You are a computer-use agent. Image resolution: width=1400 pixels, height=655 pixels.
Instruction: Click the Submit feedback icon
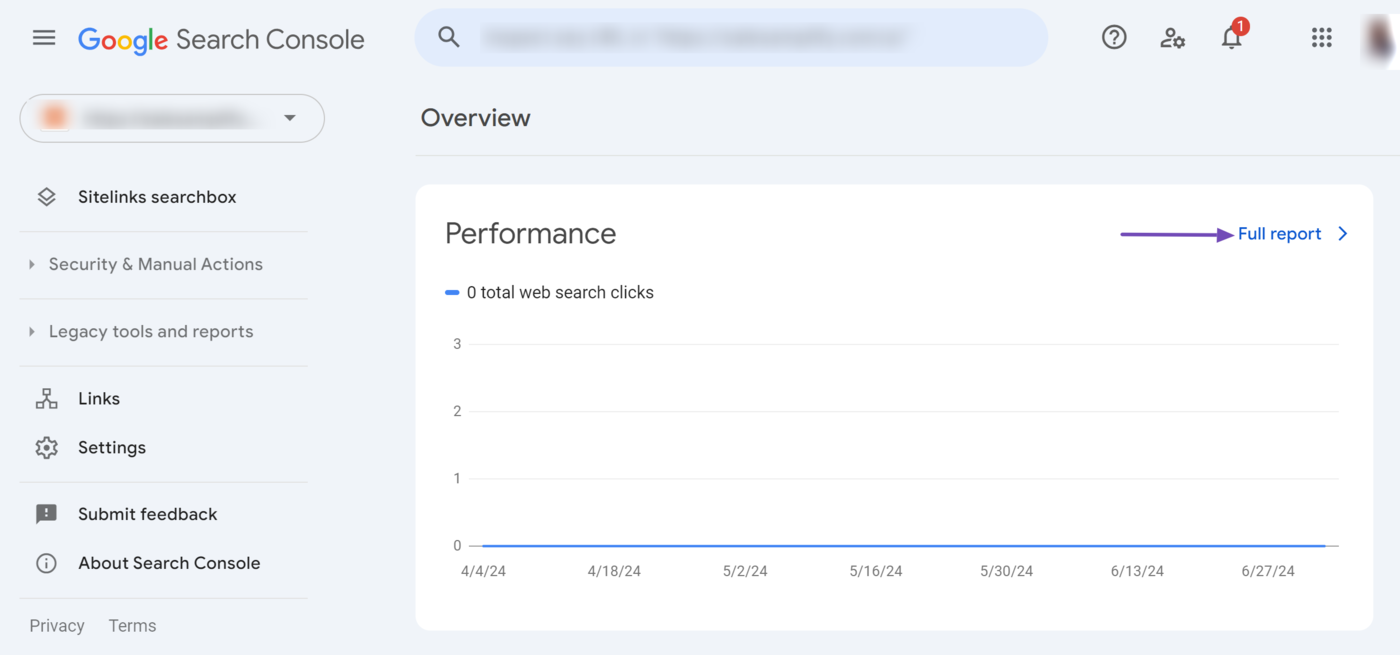46,514
